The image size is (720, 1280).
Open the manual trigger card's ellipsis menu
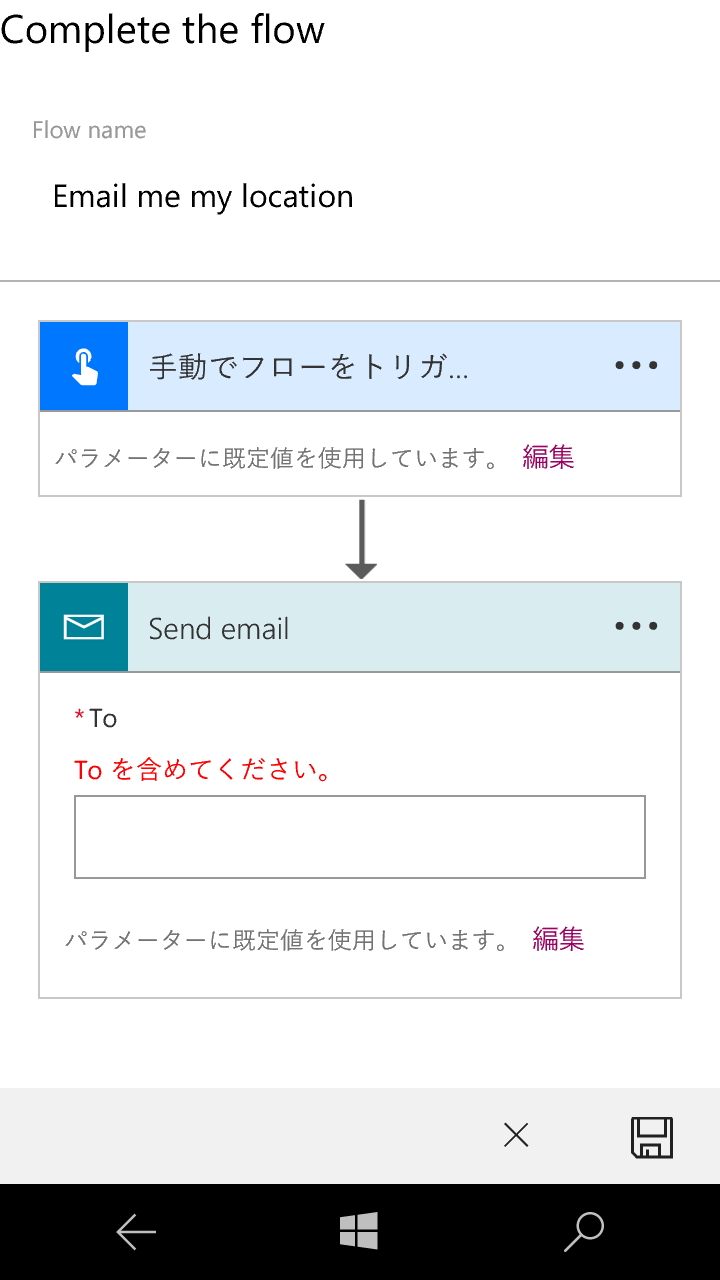pyautogui.click(x=636, y=366)
